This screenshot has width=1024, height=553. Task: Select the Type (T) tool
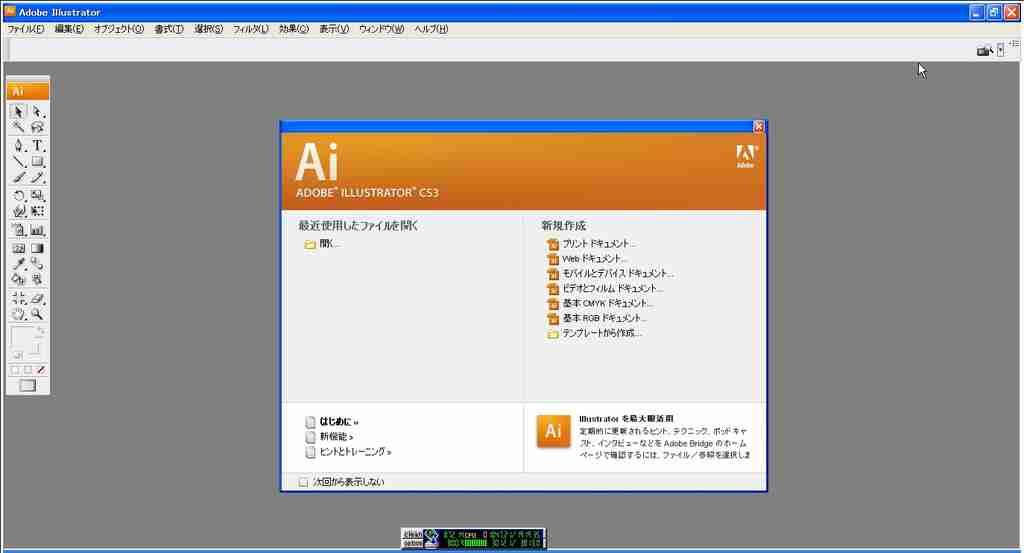tap(37, 145)
